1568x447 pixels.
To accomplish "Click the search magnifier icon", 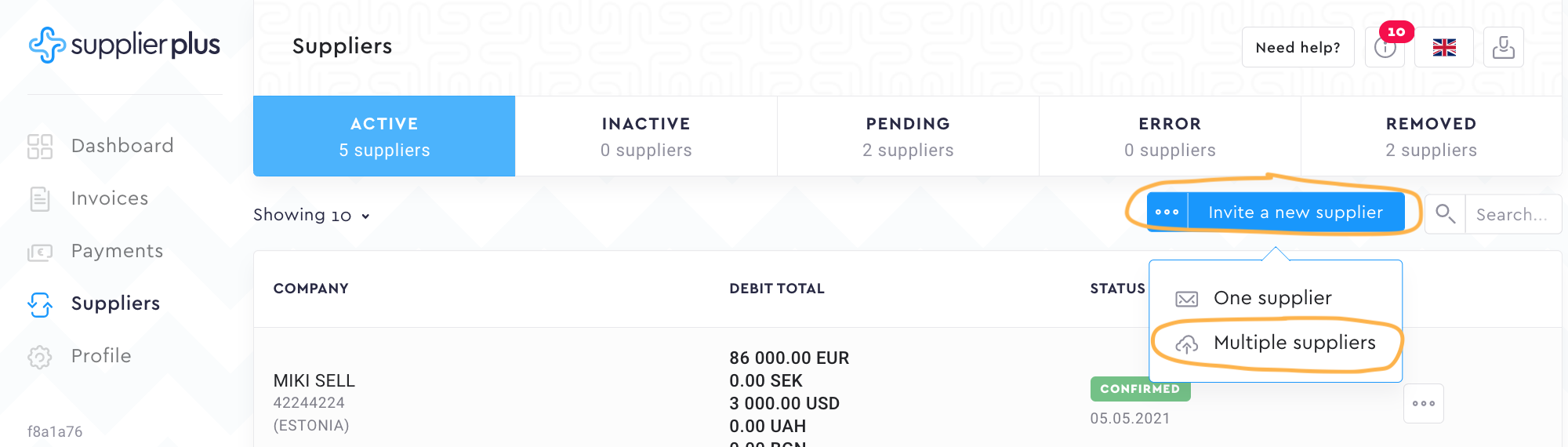I will pyautogui.click(x=1445, y=214).
